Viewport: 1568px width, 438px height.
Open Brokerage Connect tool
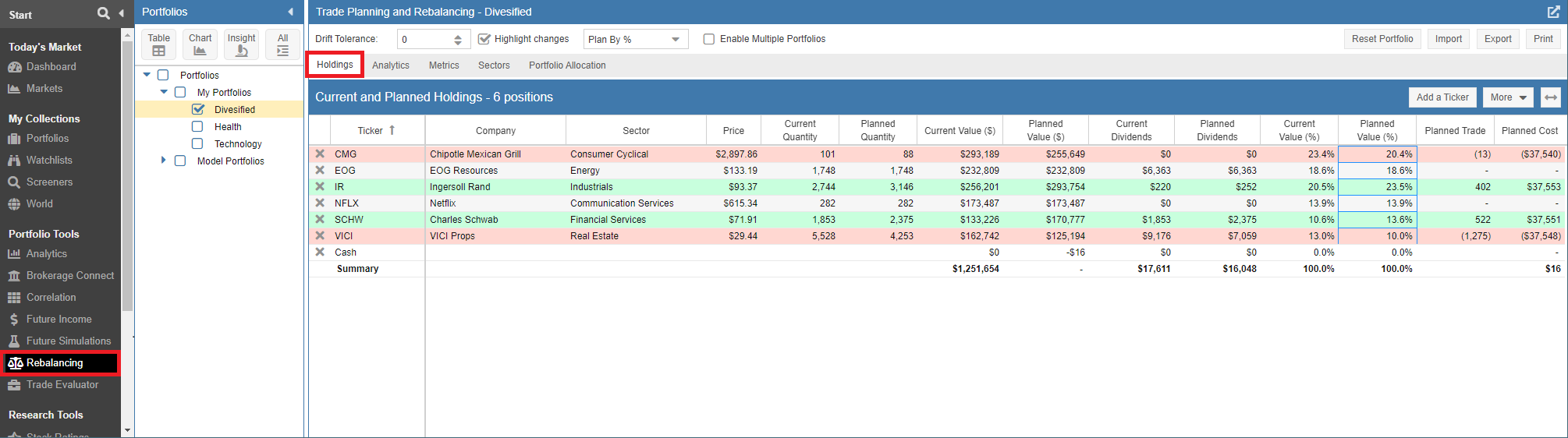70,276
